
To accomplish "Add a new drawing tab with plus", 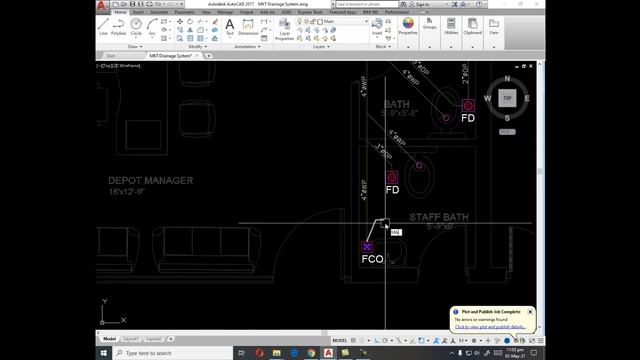I will (x=209, y=56).
